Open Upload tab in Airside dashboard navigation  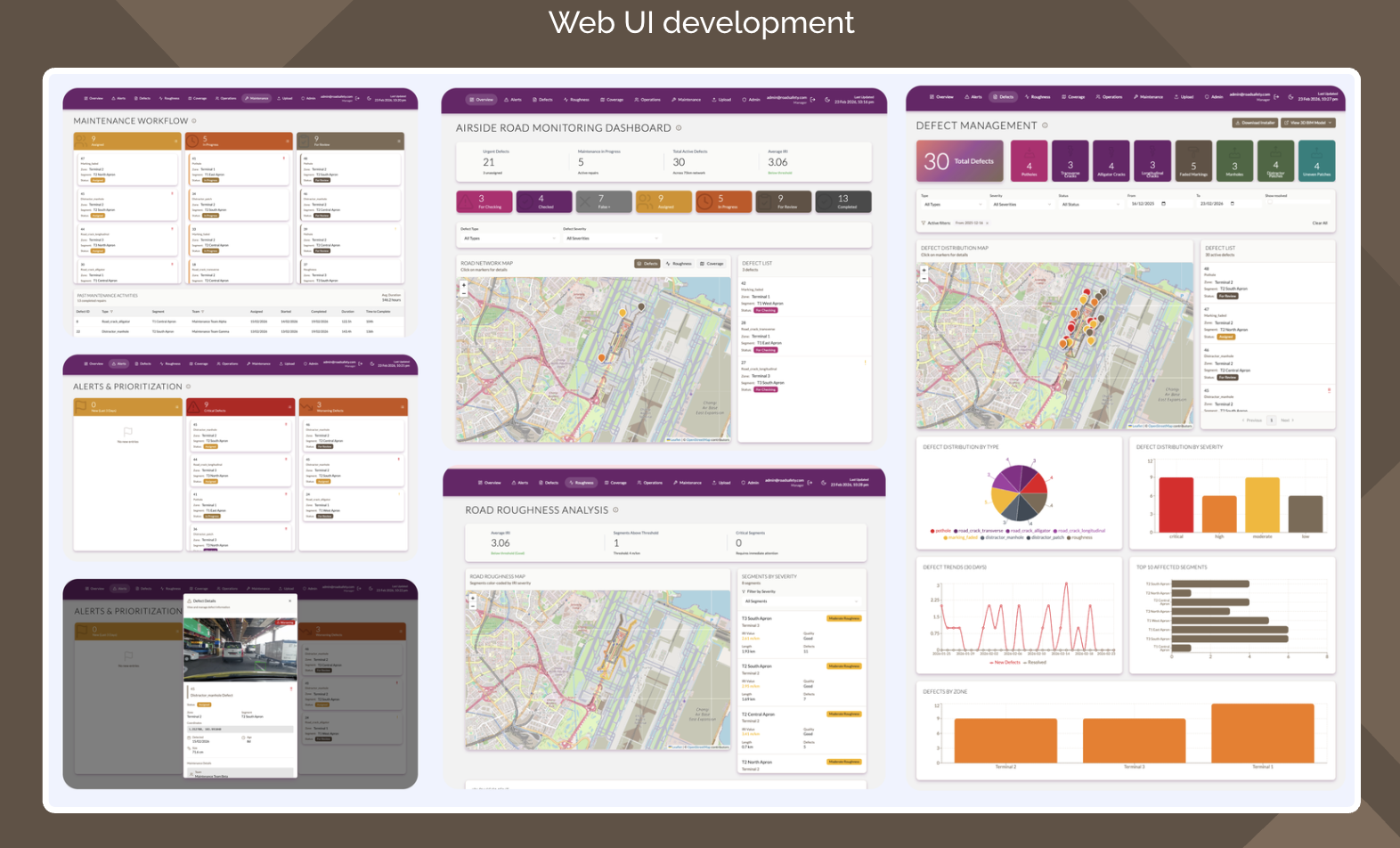click(722, 100)
